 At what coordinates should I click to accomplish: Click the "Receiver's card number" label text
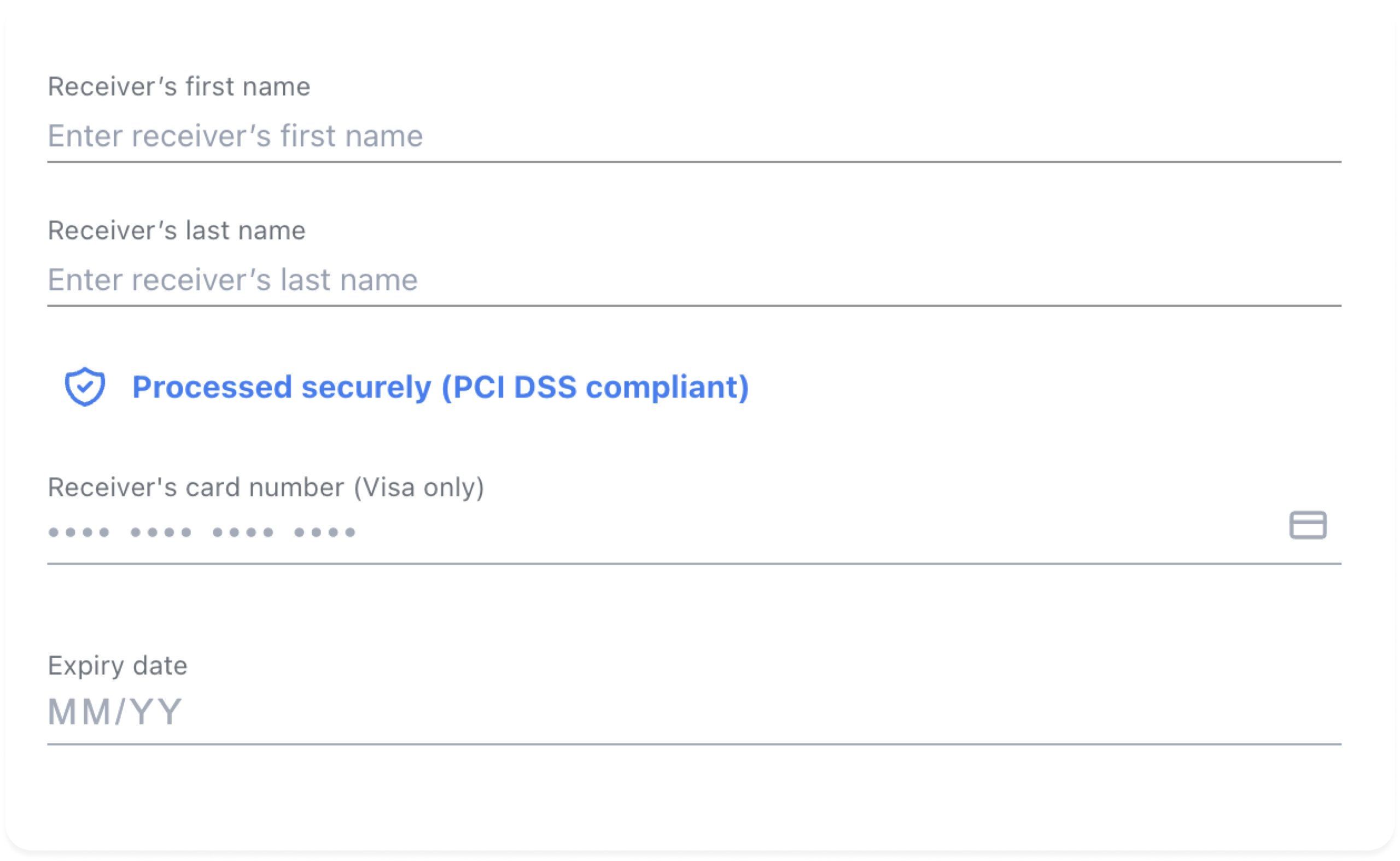click(x=196, y=488)
